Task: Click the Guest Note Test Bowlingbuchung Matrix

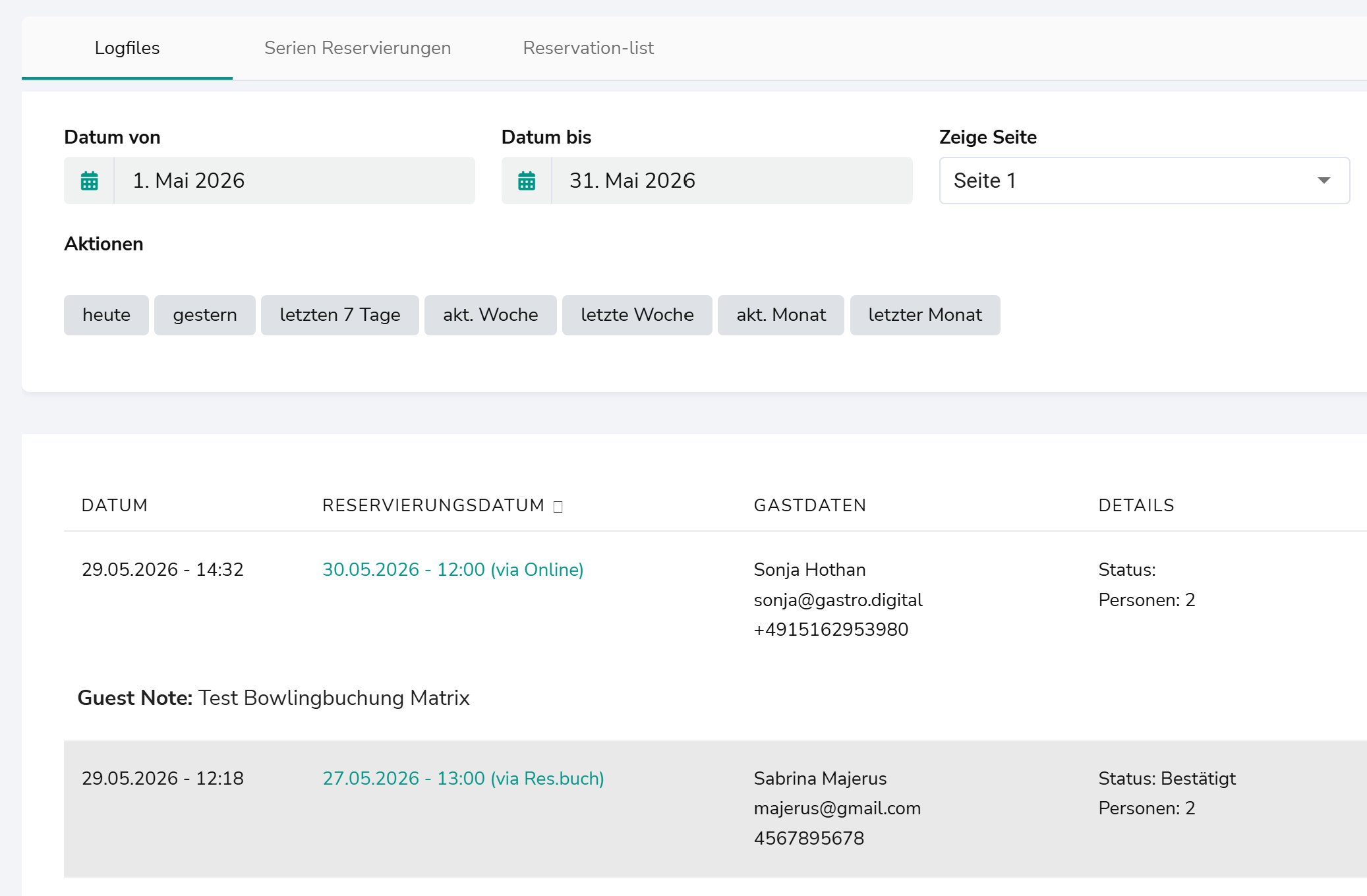Action: click(274, 698)
